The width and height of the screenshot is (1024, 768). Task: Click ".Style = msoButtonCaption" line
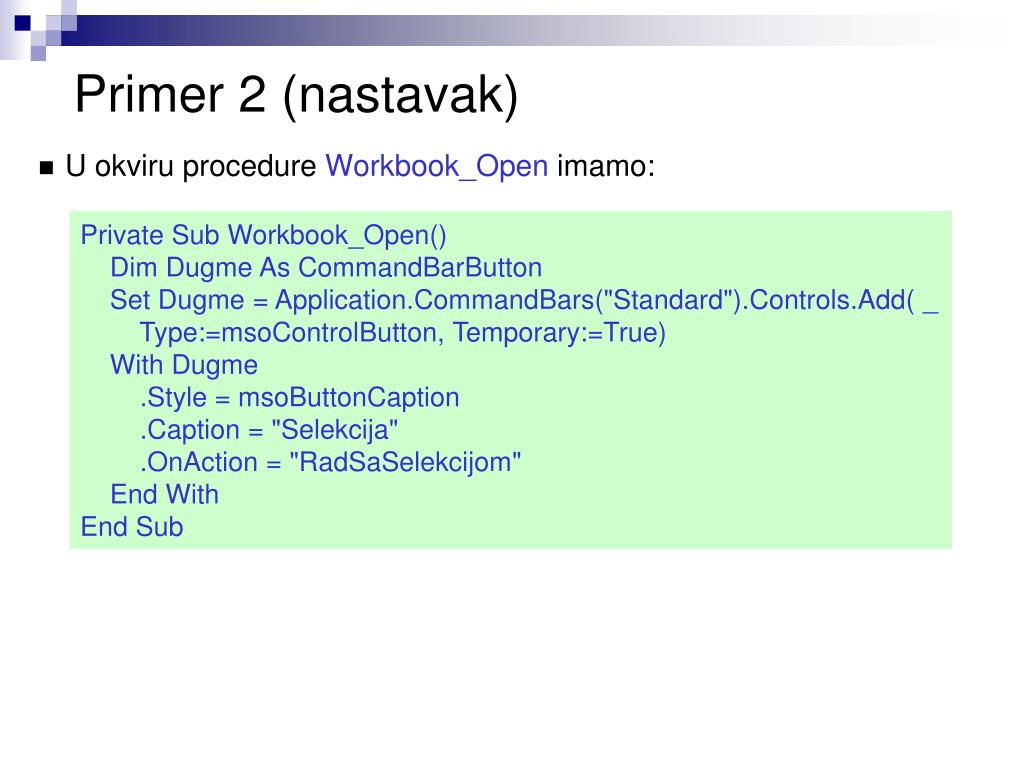click(300, 398)
